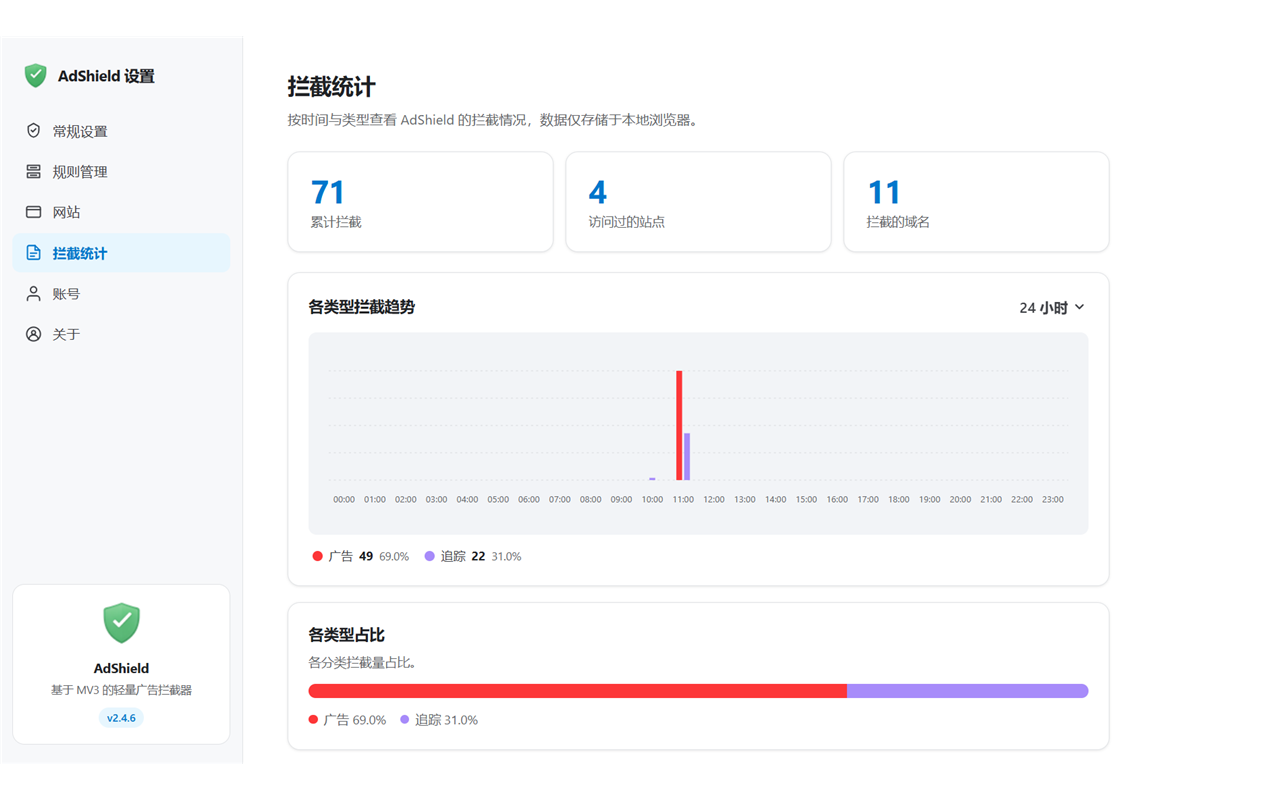The height and width of the screenshot is (800, 1280).
Task: Click the 基于 MV3 的轻量广告拦截器 description
Action: [121, 690]
